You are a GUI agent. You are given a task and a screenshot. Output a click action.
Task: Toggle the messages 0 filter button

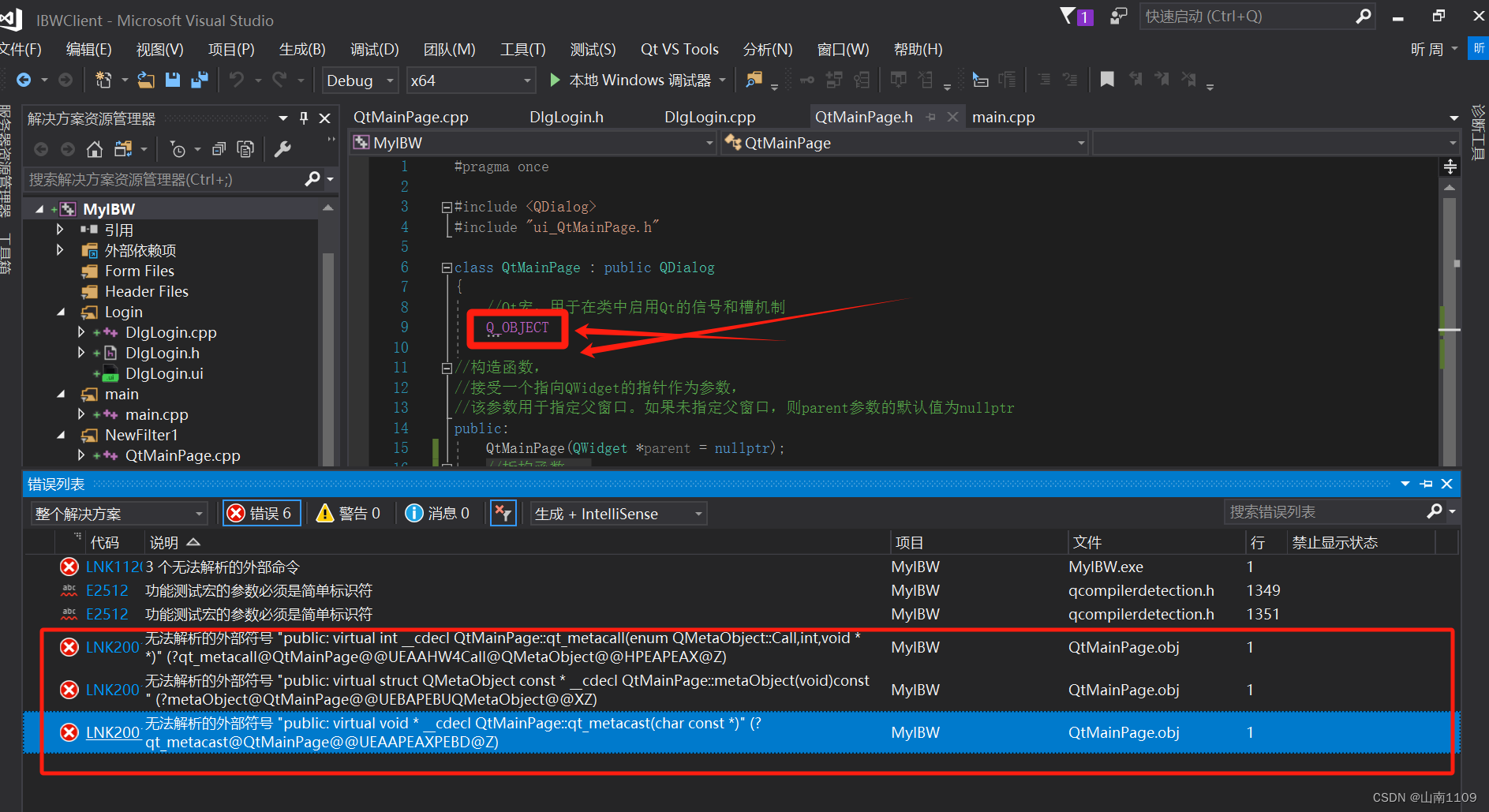pyautogui.click(x=437, y=514)
